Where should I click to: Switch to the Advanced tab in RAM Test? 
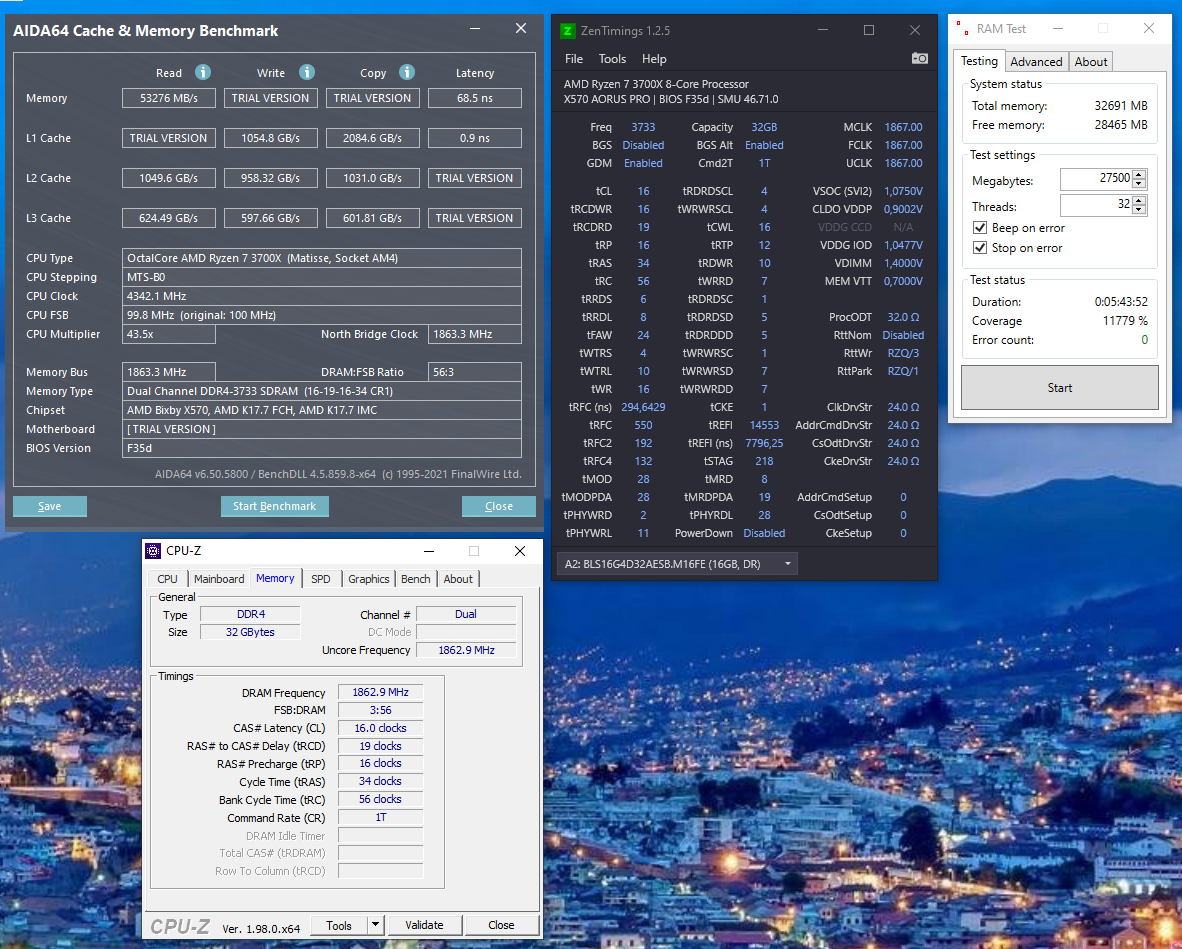pos(1036,62)
